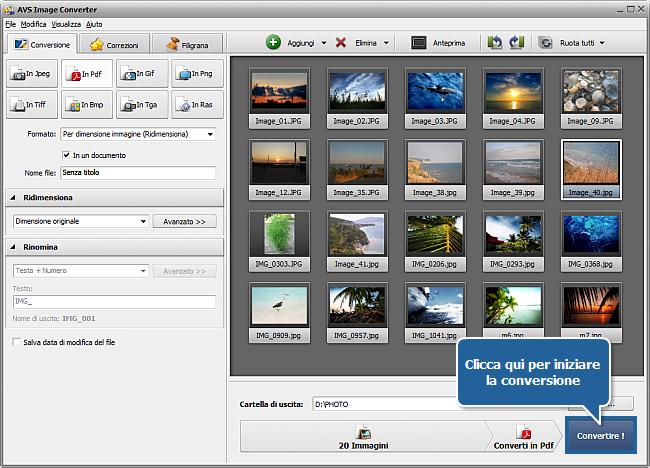Select the Image_02.JPG thumbnail

[x=357, y=93]
